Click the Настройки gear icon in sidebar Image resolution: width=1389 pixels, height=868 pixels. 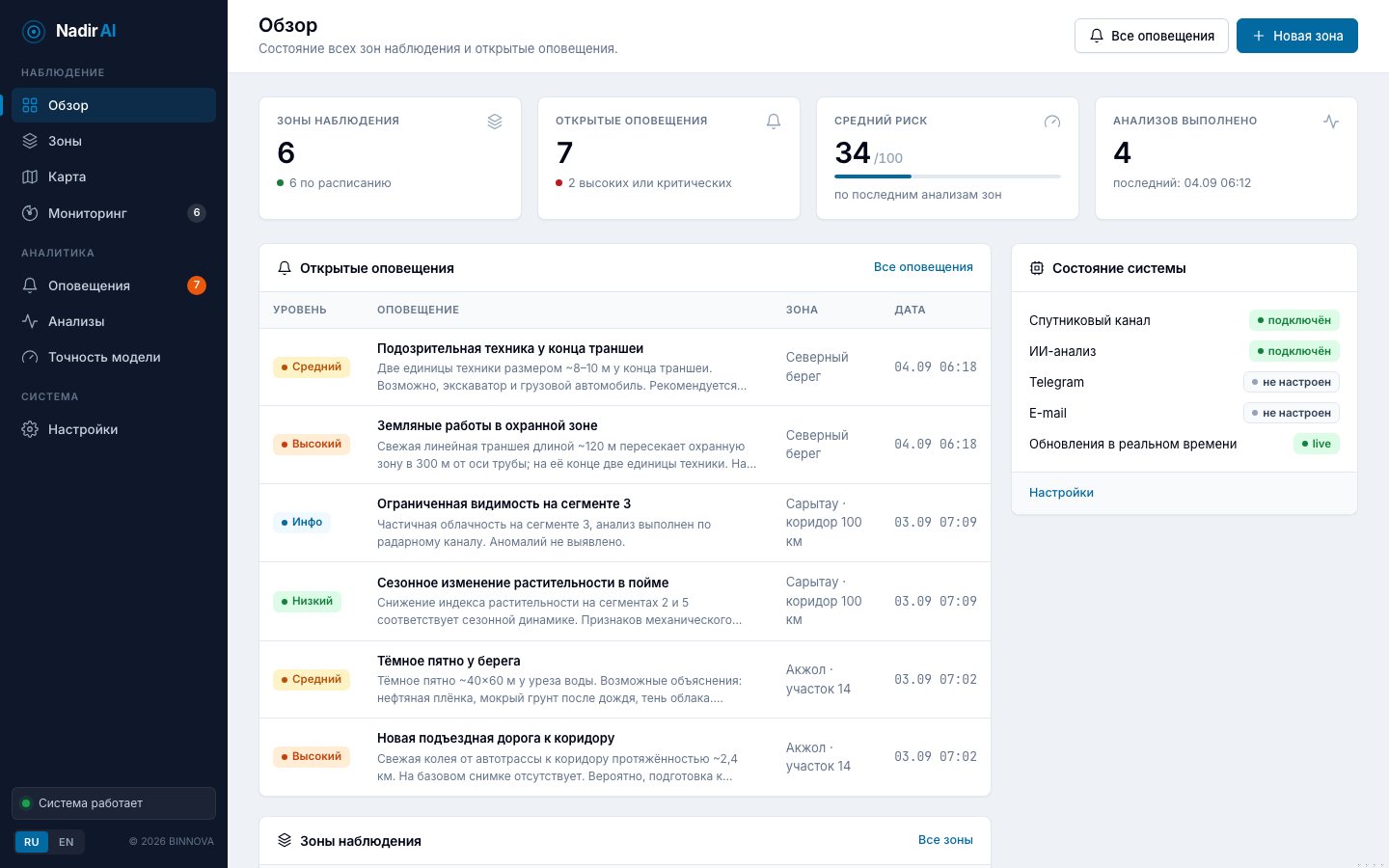point(30,429)
